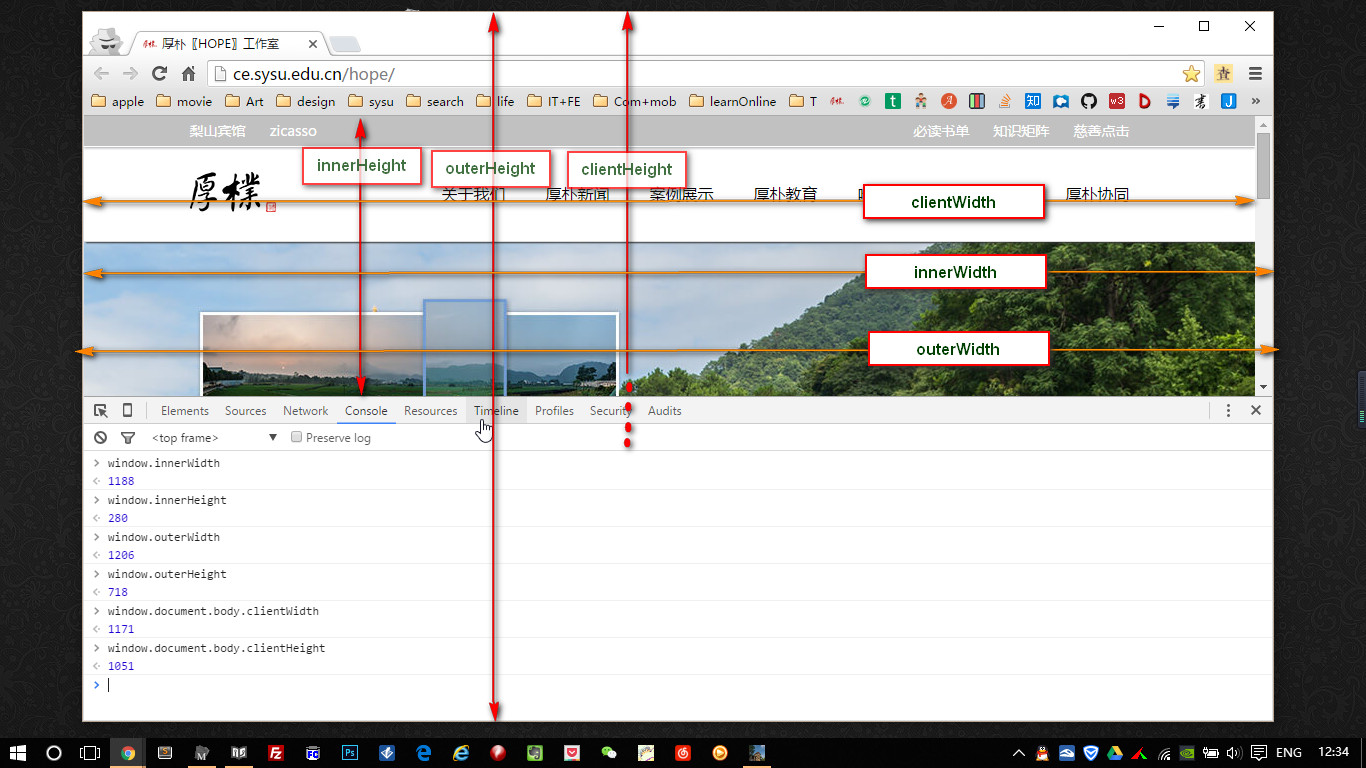Toggle device mode phone icon

click(127, 411)
